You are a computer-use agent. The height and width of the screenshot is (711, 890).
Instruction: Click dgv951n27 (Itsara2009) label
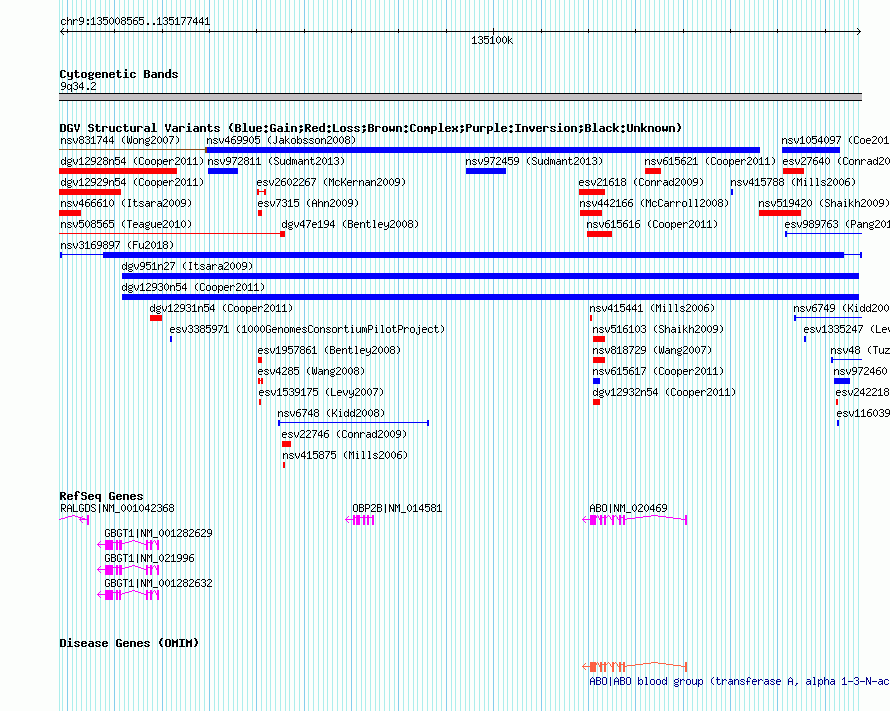(187, 266)
